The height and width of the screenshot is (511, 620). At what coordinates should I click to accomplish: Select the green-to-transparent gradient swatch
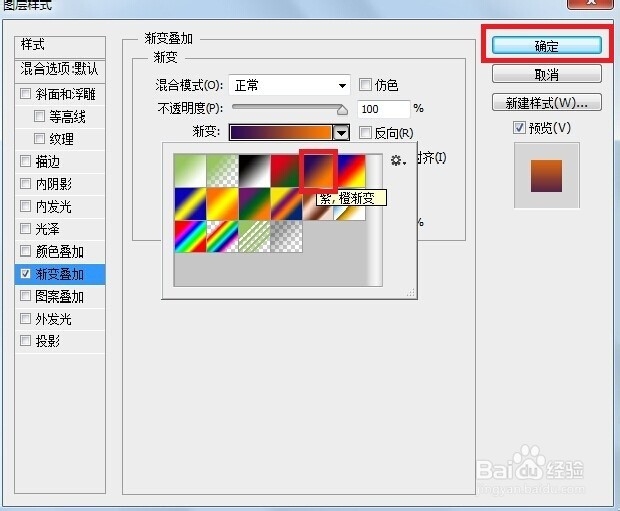[222, 171]
